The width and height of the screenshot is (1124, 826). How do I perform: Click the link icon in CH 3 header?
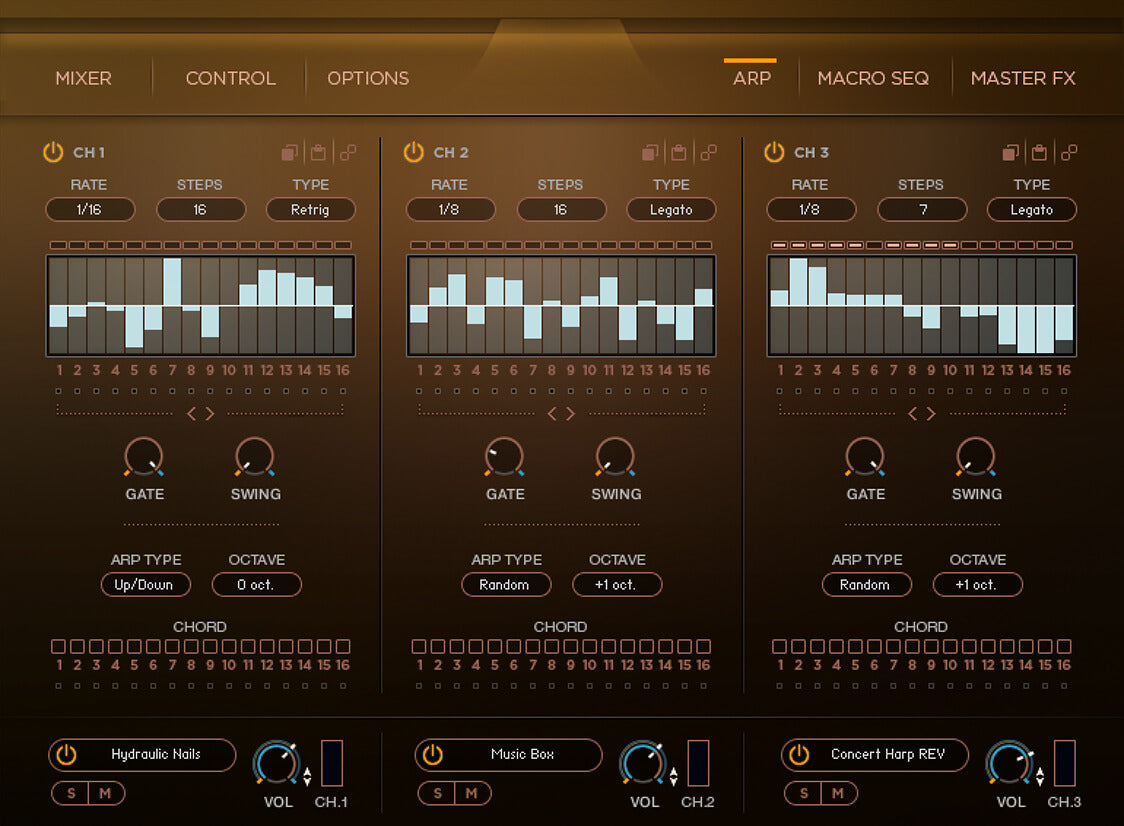click(1069, 153)
